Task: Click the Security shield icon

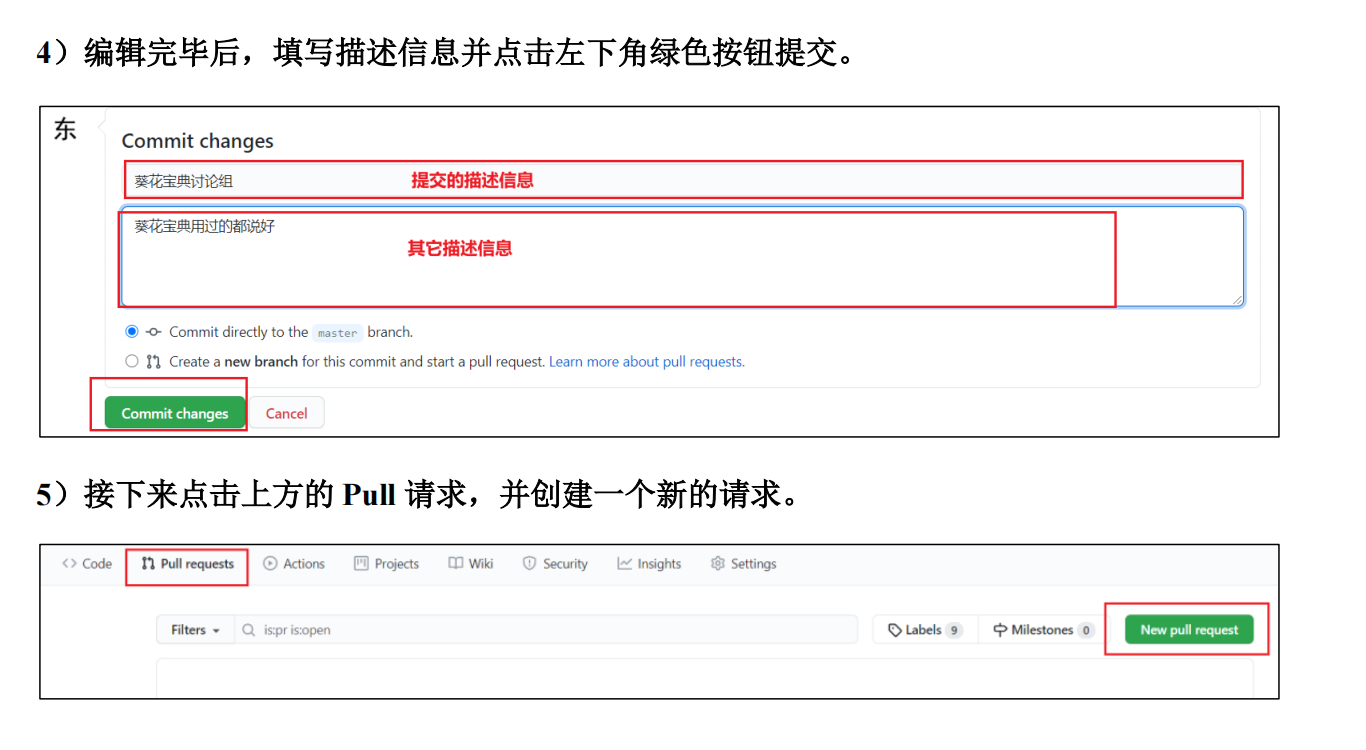Action: coord(530,564)
